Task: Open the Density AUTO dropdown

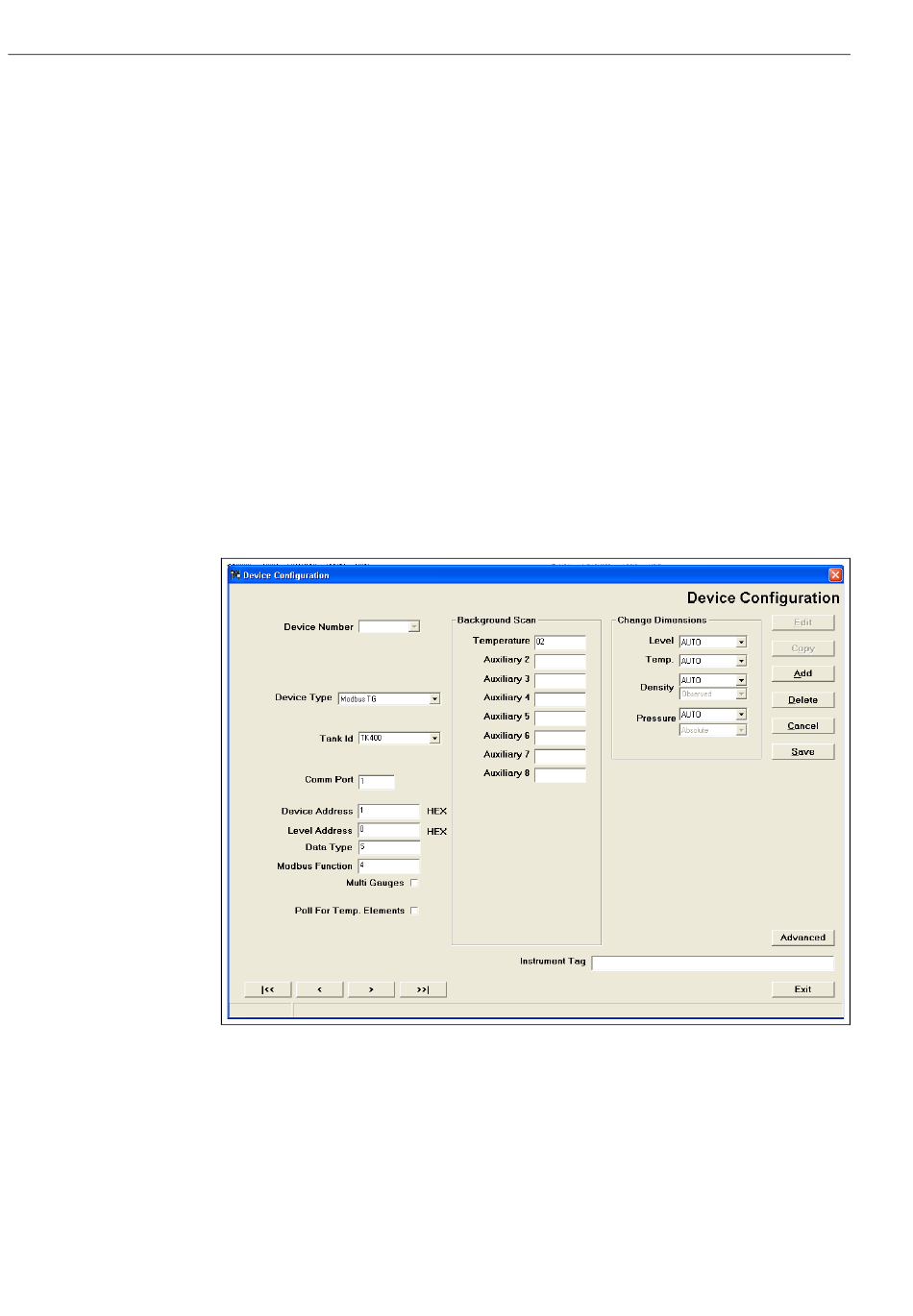Action: pyautogui.click(x=741, y=680)
